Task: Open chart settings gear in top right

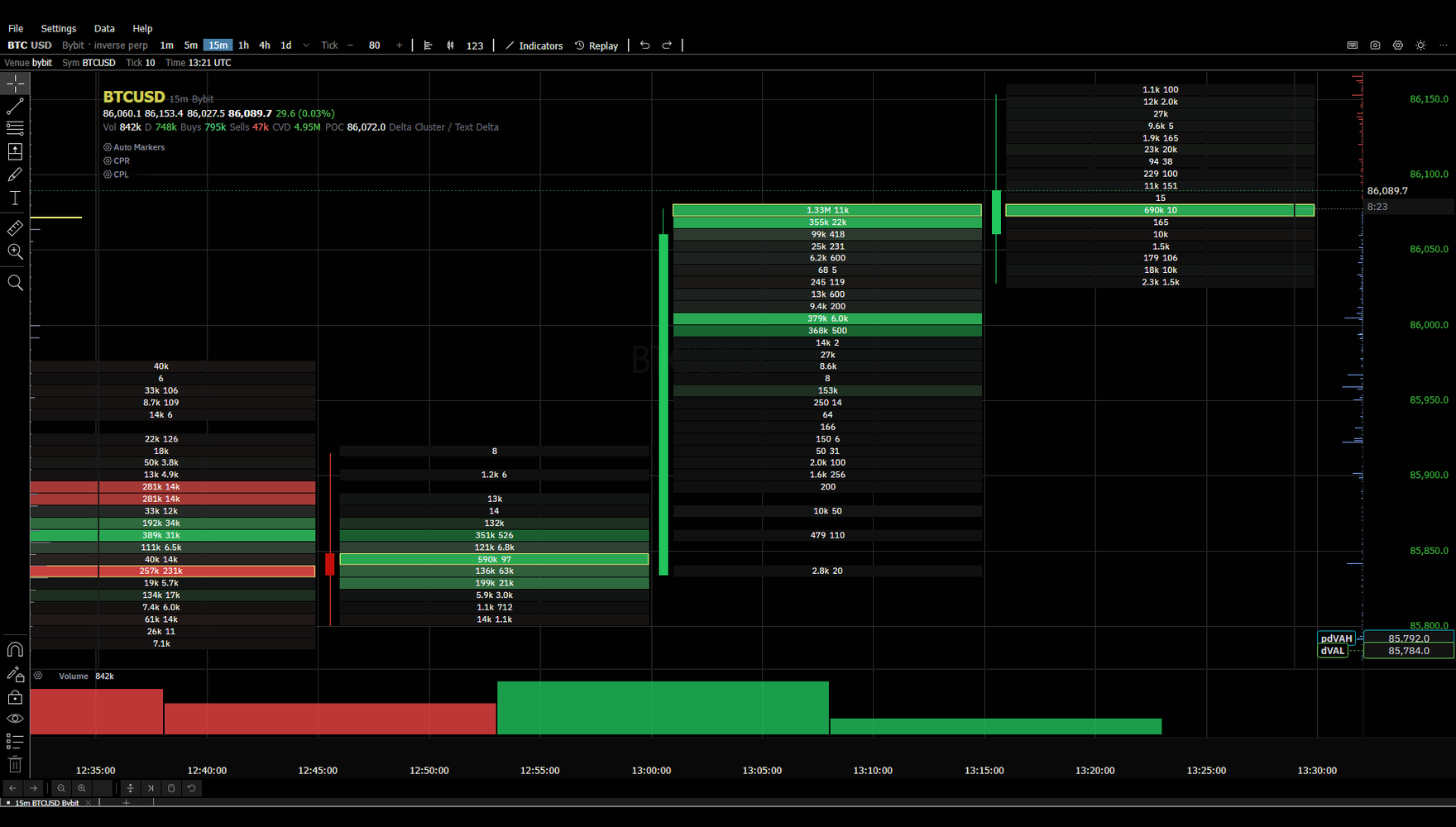Action: pos(1398,45)
